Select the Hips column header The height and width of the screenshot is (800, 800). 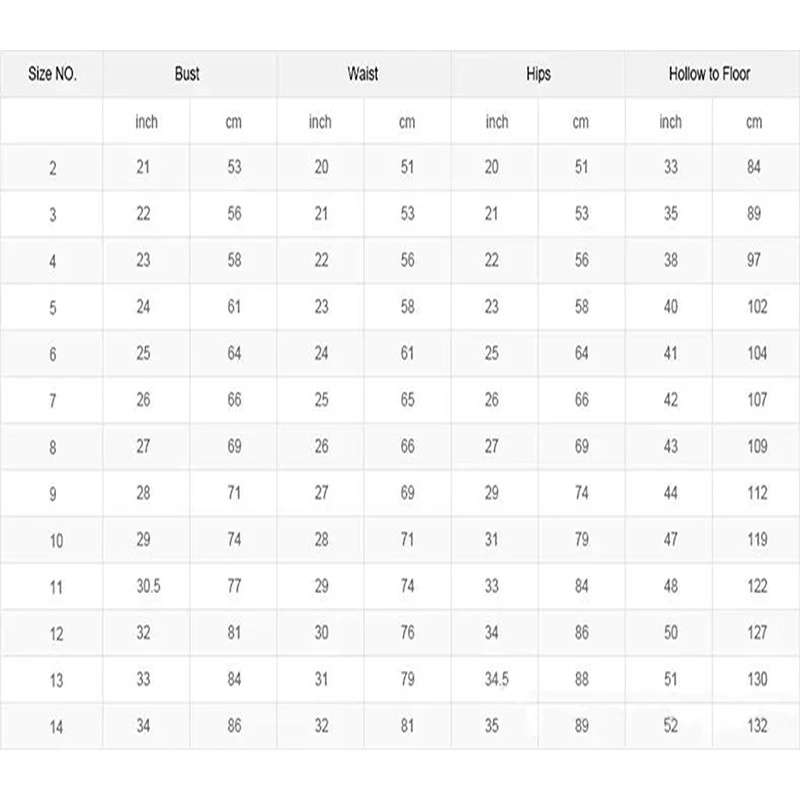pos(538,74)
